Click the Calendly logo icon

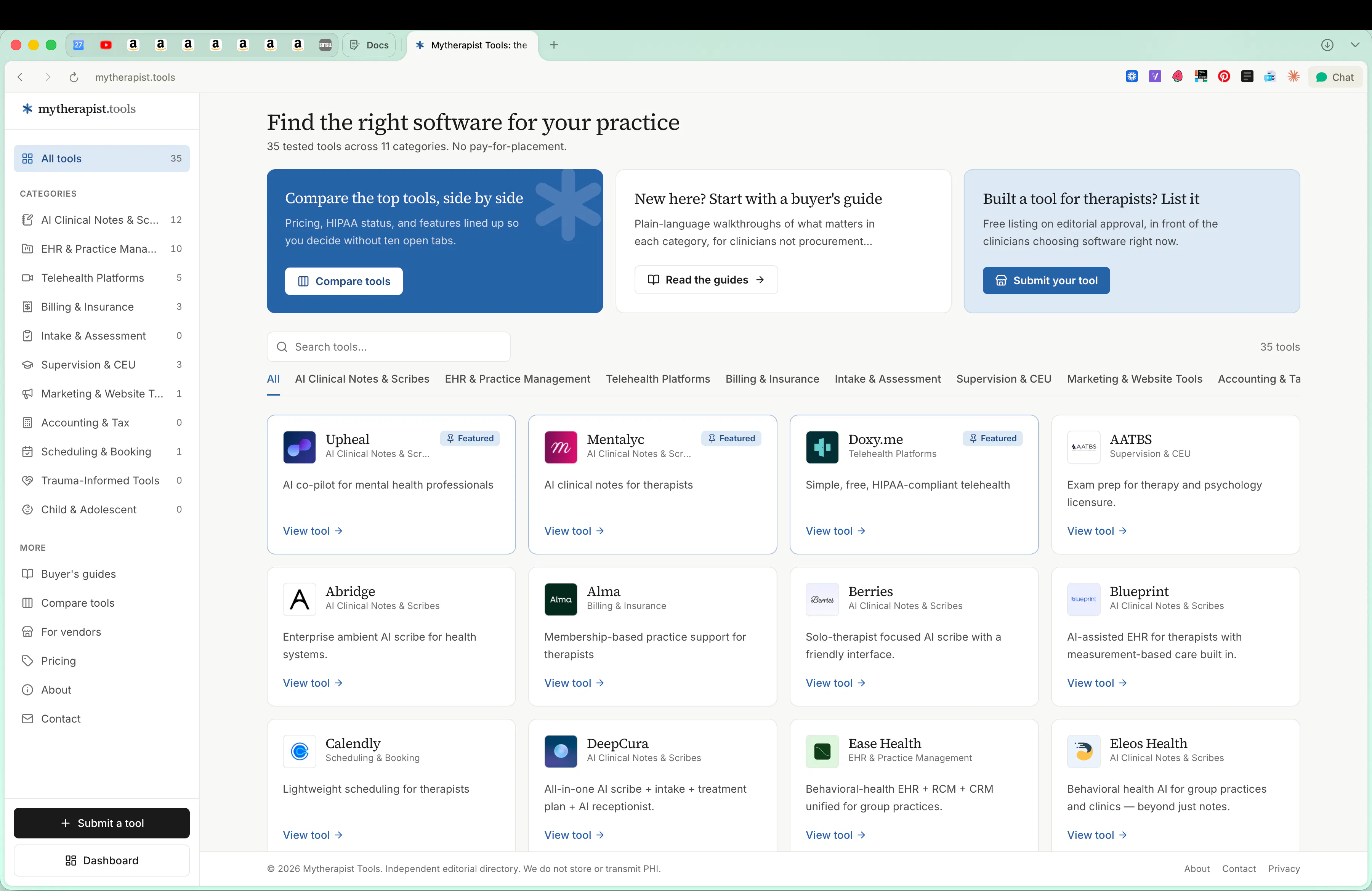point(299,752)
